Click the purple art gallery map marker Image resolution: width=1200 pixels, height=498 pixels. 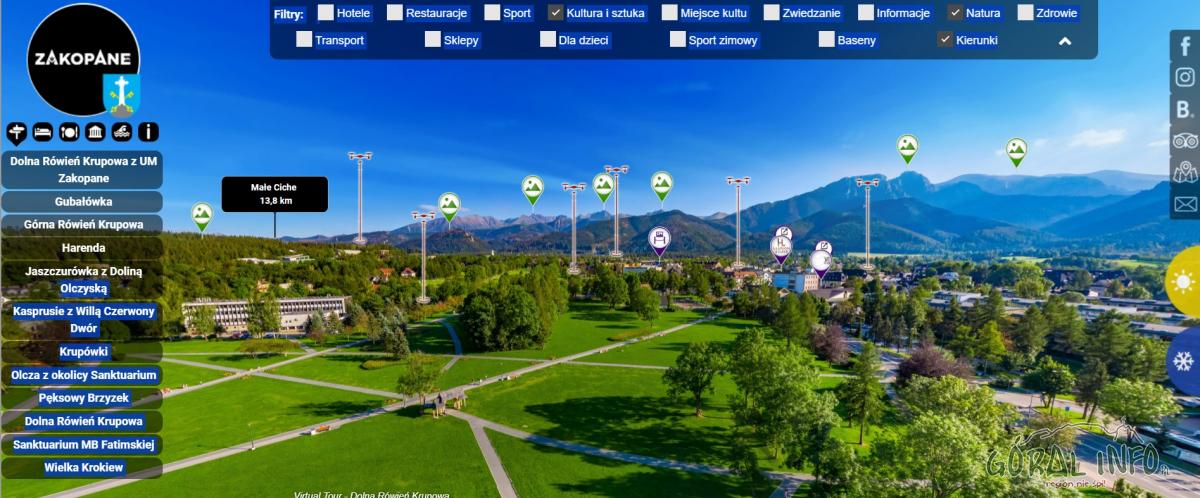point(659,241)
